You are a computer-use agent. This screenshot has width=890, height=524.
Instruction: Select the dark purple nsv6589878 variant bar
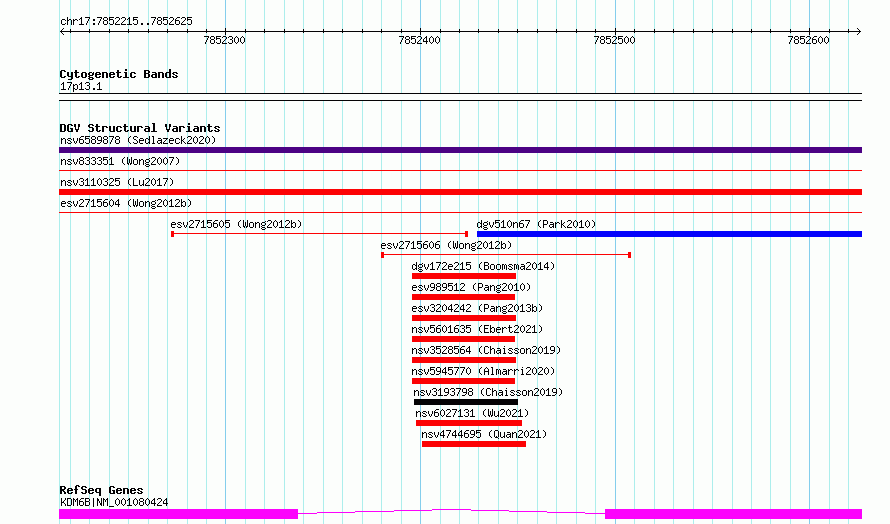pos(460,150)
